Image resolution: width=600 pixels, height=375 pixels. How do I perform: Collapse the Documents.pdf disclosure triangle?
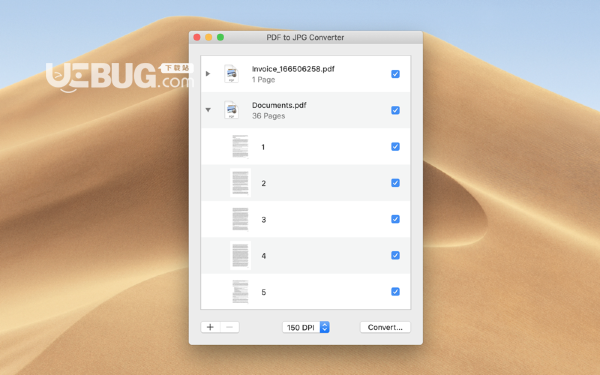coord(208,110)
